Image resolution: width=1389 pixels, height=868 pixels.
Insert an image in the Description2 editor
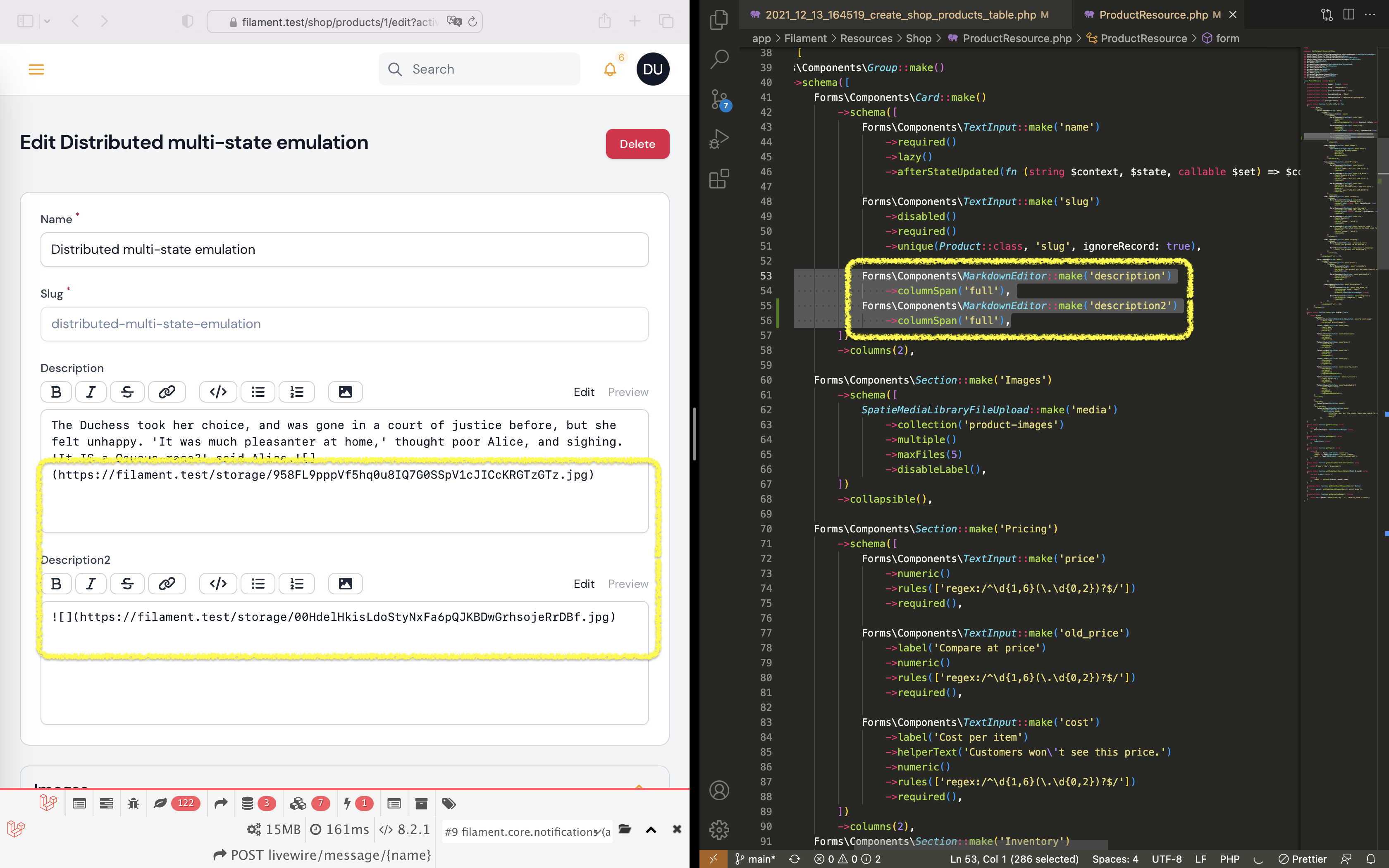click(345, 583)
